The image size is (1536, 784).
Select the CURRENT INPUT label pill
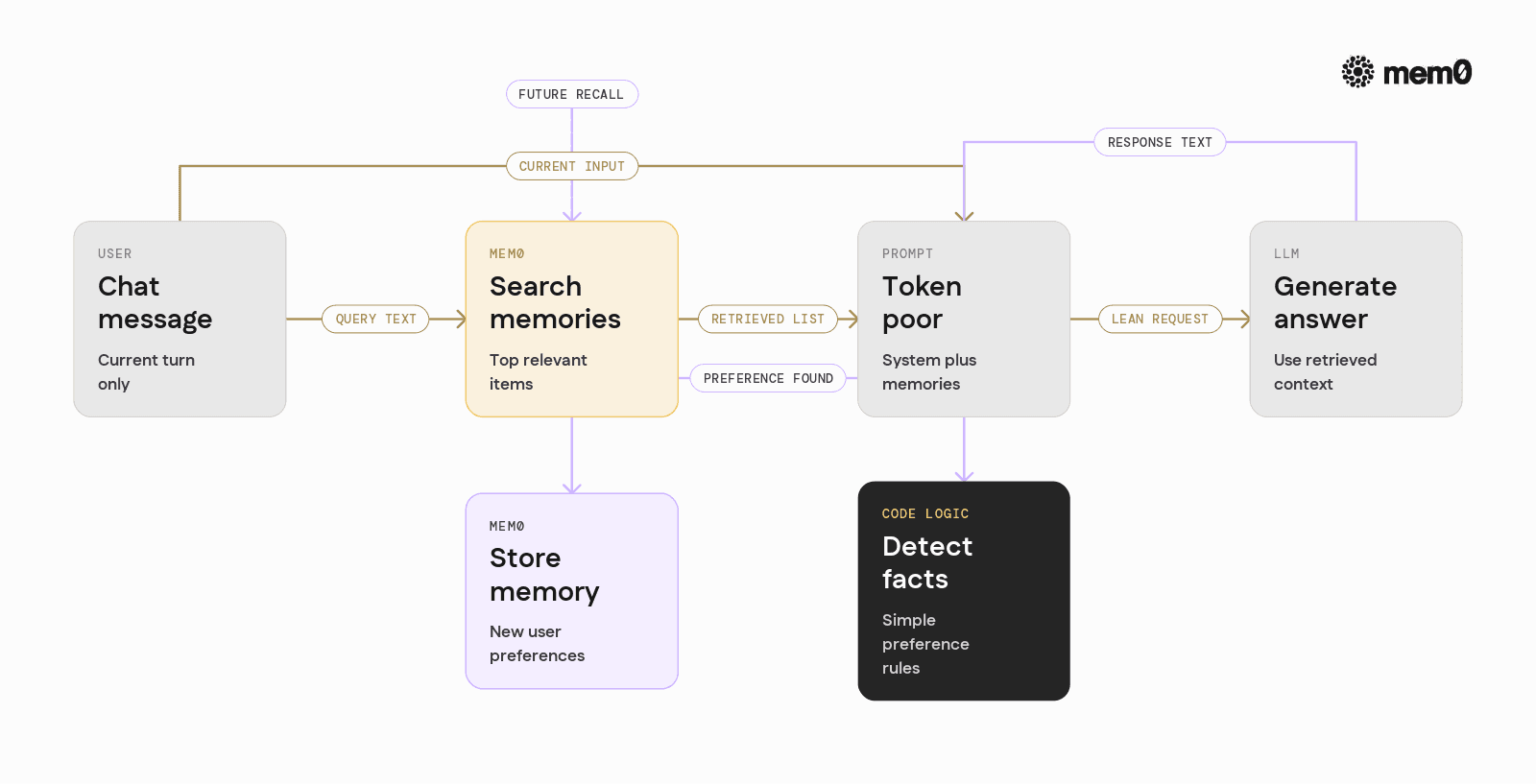(x=572, y=166)
